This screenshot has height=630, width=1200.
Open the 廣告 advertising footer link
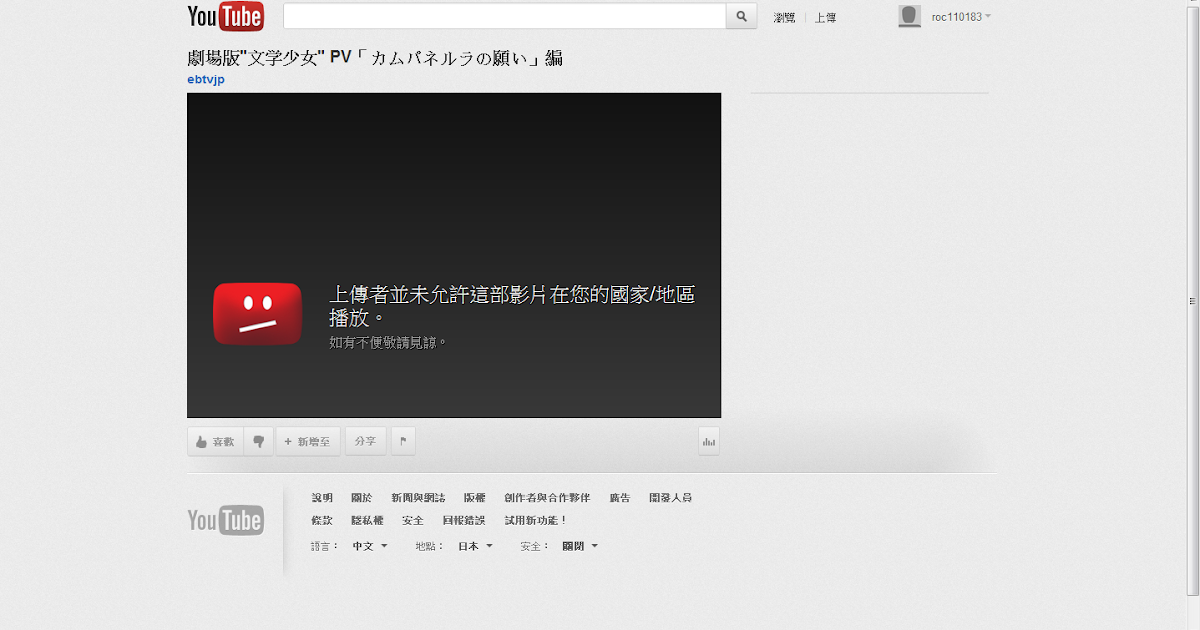coord(620,497)
